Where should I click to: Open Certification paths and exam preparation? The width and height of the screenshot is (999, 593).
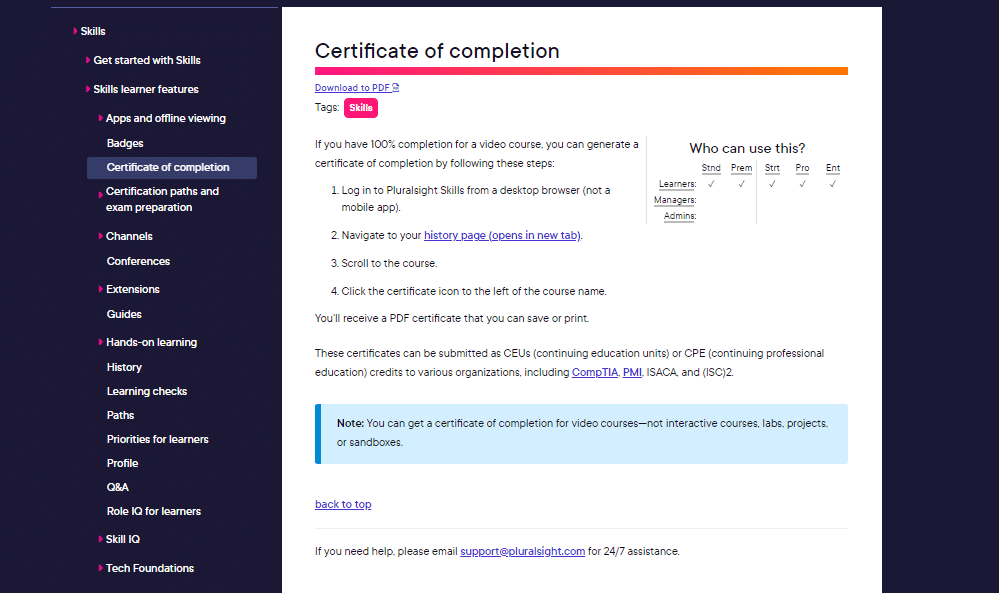162,199
